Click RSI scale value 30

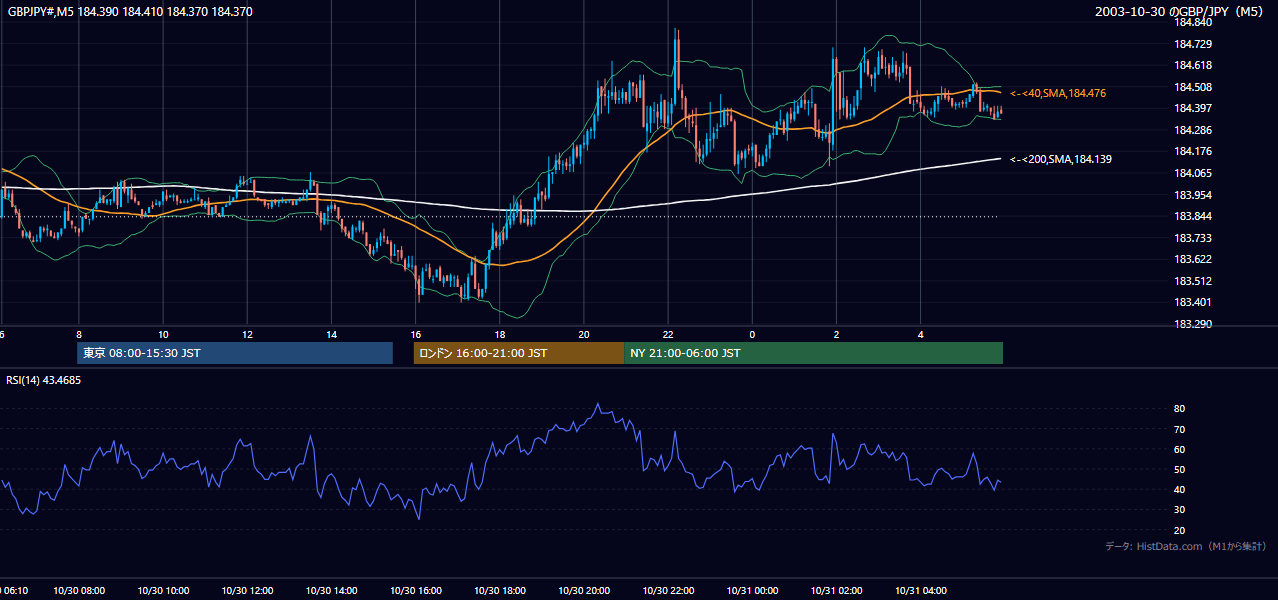coord(1179,510)
